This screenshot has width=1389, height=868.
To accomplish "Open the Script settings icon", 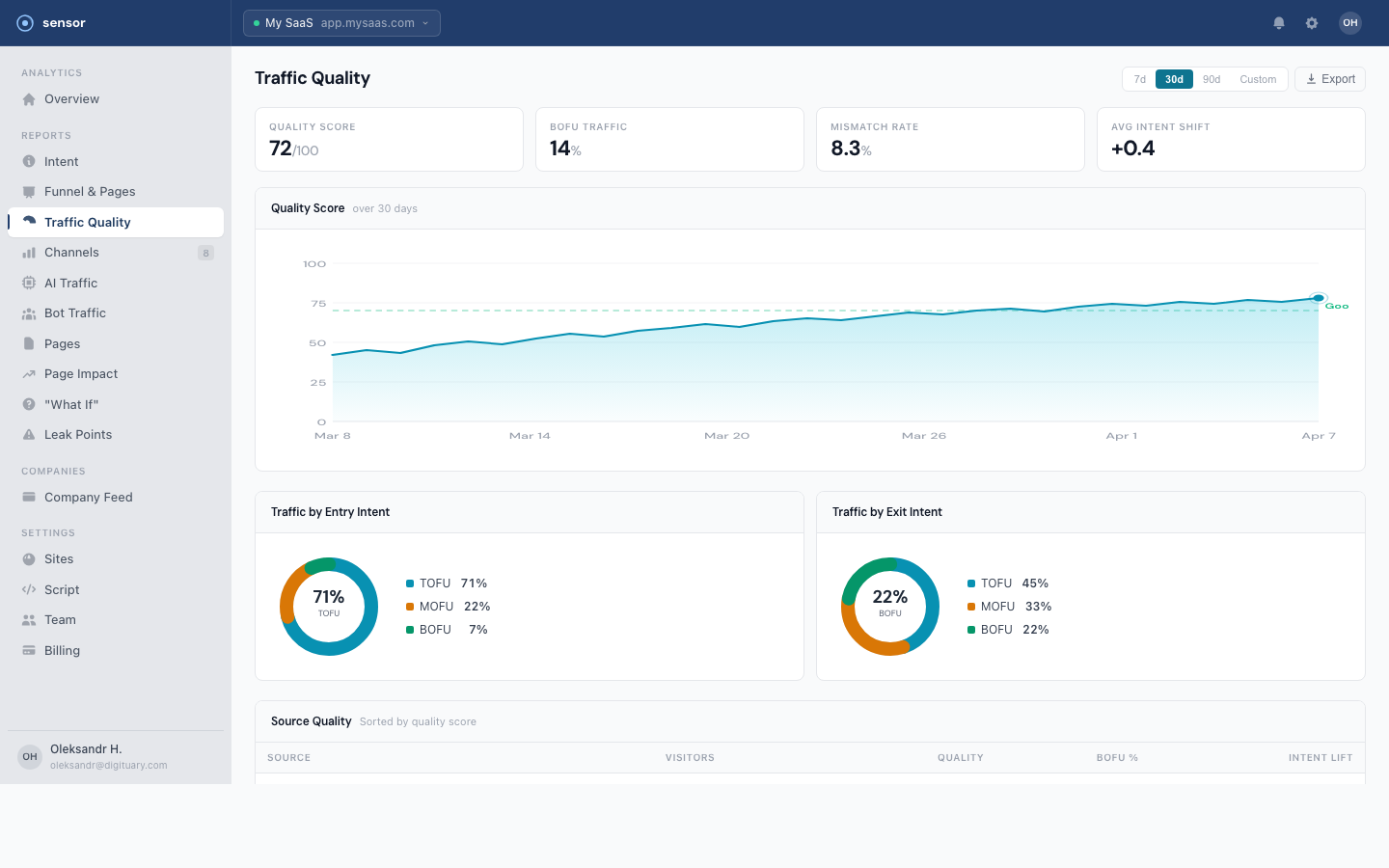I will tap(30, 589).
